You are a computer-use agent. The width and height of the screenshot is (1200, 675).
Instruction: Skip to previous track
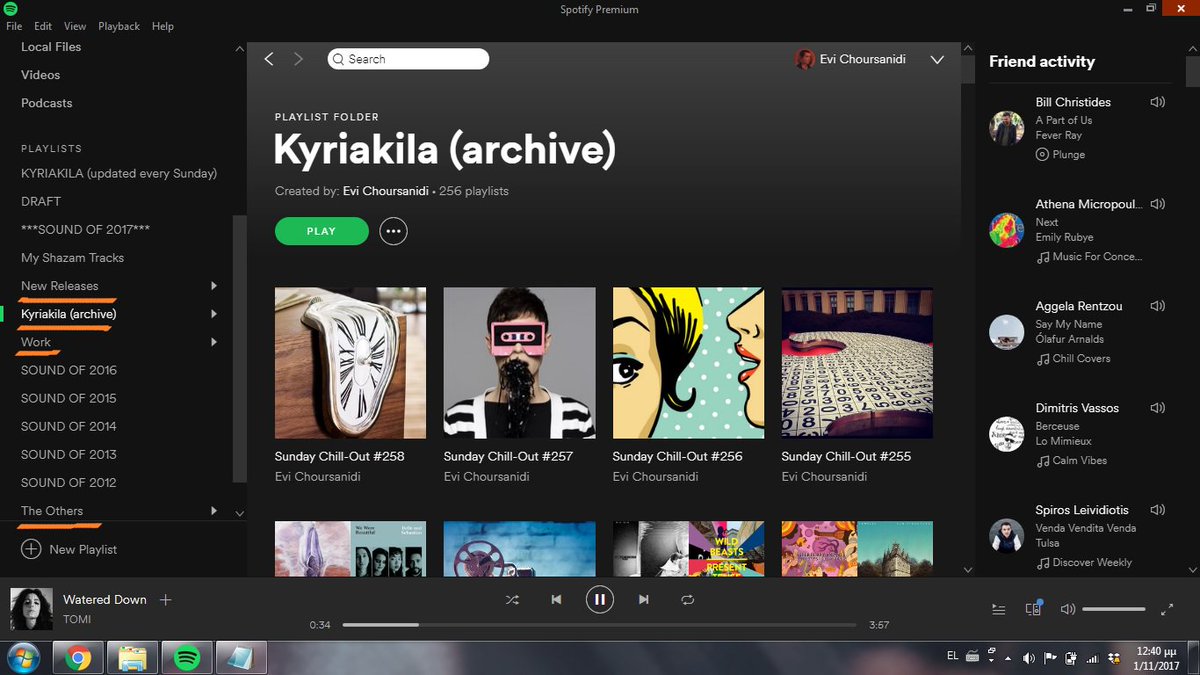click(x=556, y=600)
